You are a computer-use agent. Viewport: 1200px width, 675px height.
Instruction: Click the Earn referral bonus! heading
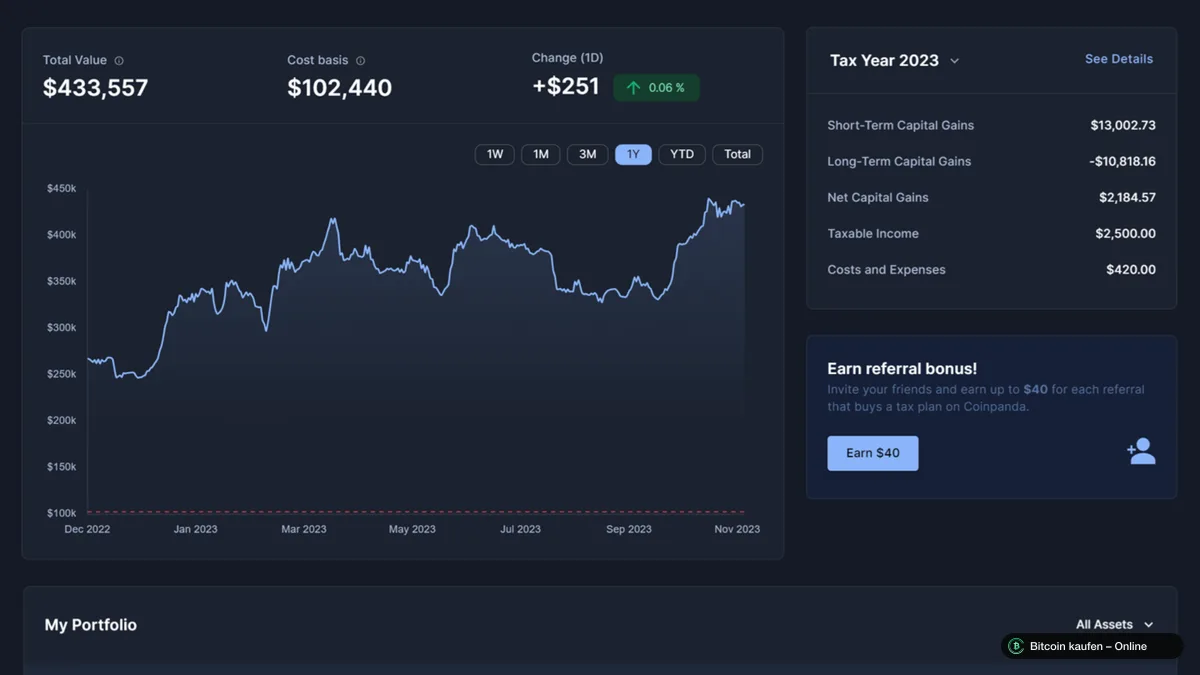(902, 369)
